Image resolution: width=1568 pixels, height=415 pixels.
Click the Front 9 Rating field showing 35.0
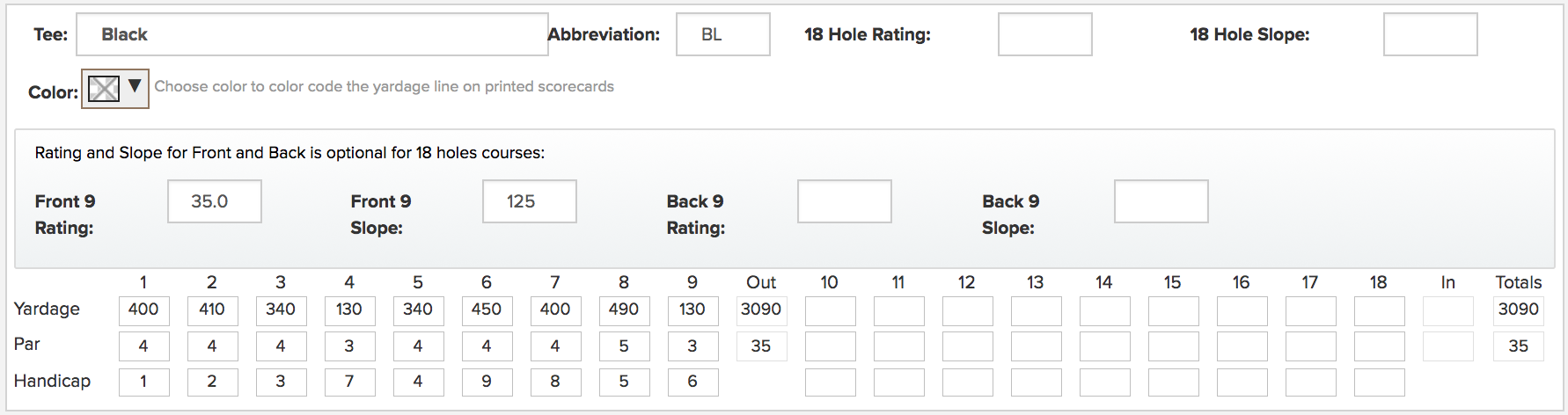215,201
